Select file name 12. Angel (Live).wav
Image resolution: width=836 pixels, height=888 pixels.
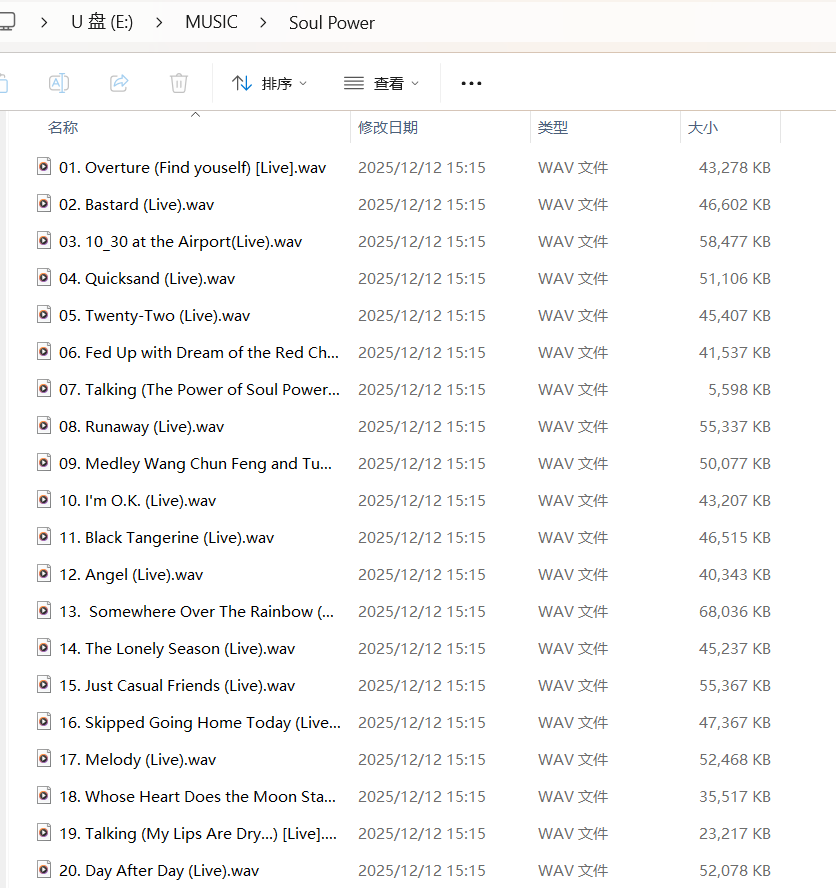tap(131, 575)
